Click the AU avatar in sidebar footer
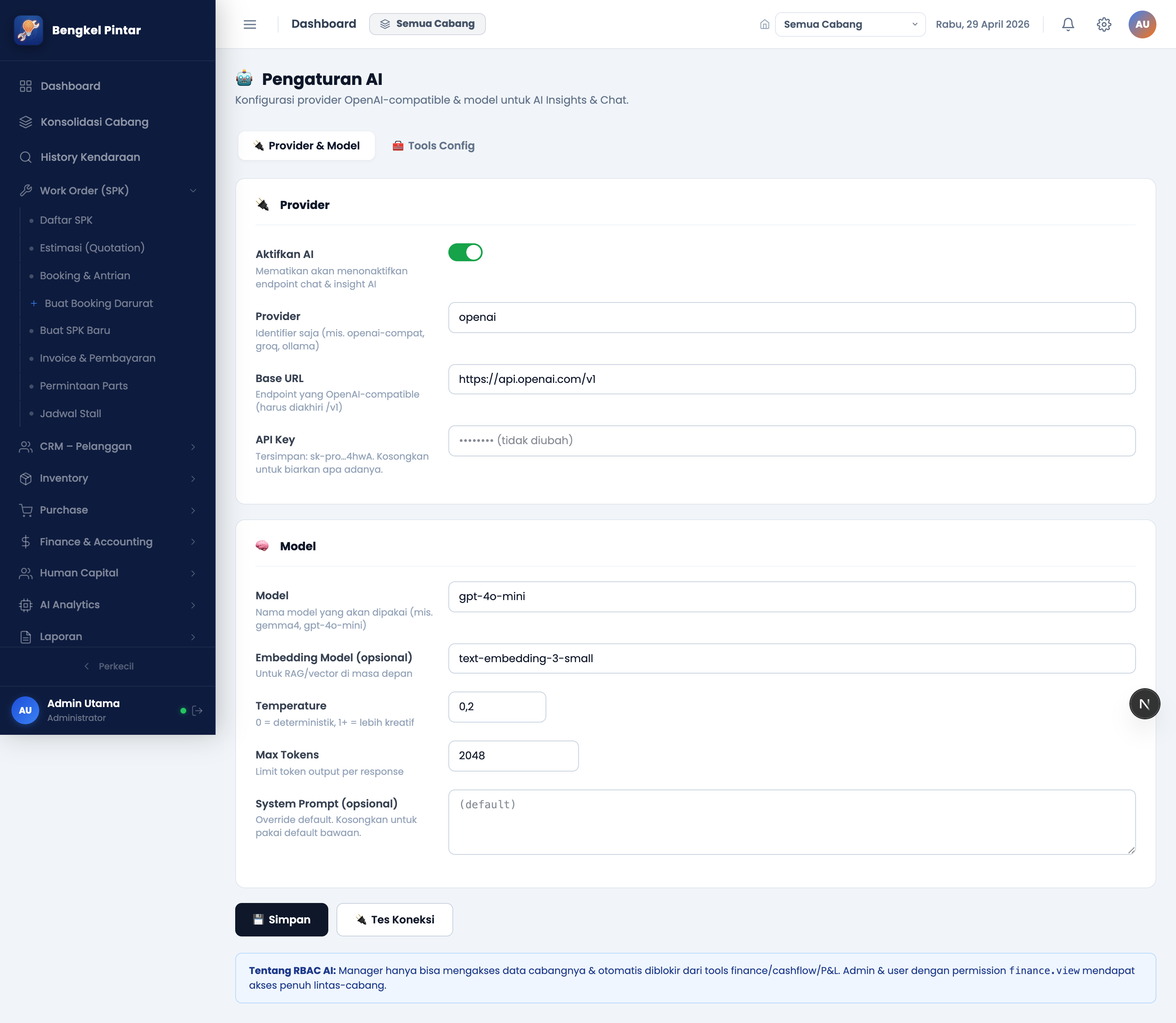This screenshot has height=1023, width=1176. coord(25,710)
